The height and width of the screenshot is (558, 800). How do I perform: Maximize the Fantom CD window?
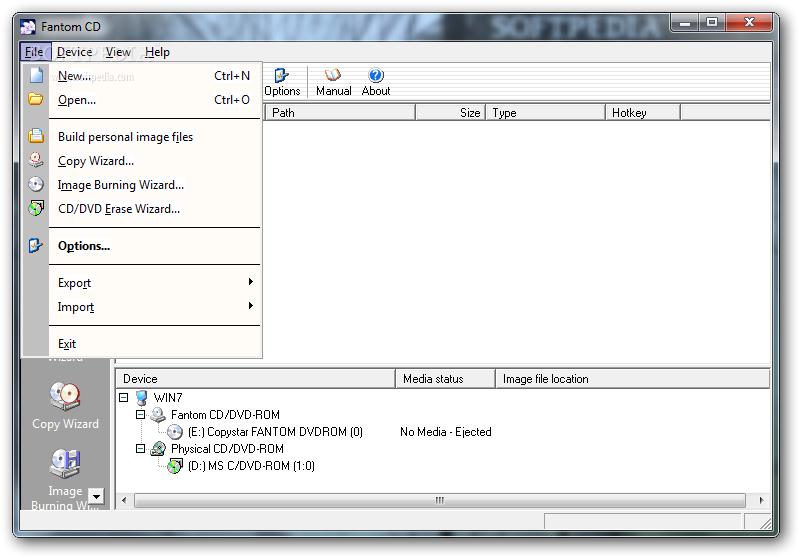pyautogui.click(x=711, y=23)
